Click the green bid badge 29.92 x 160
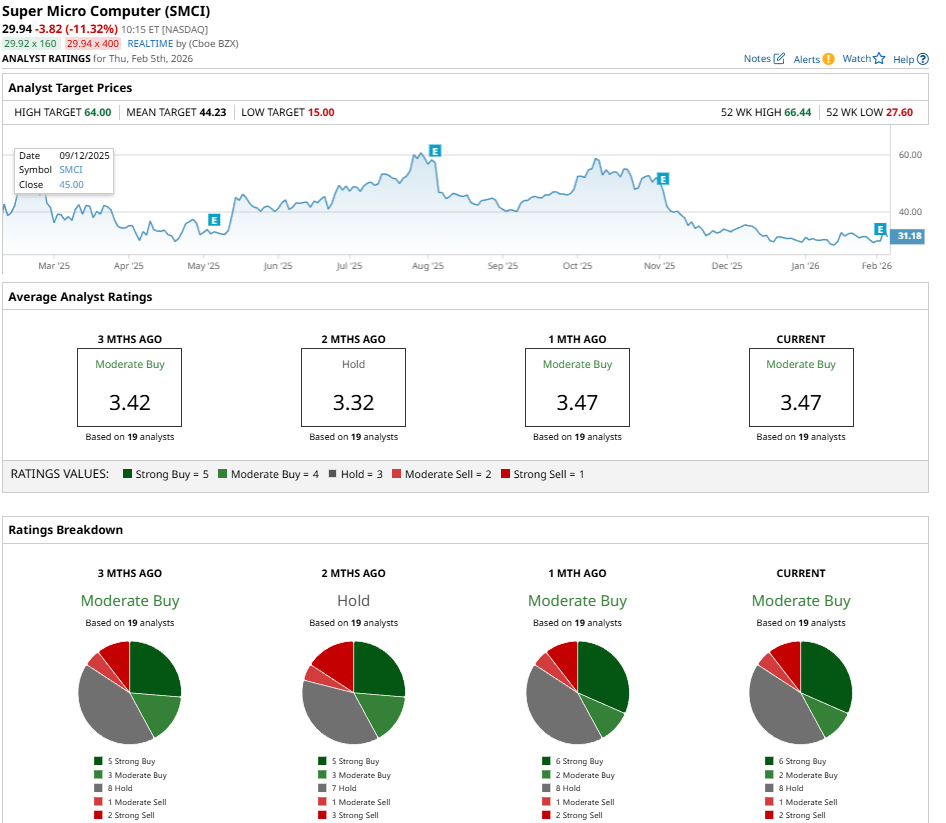Viewport: 946px width, 823px height. pos(31,44)
